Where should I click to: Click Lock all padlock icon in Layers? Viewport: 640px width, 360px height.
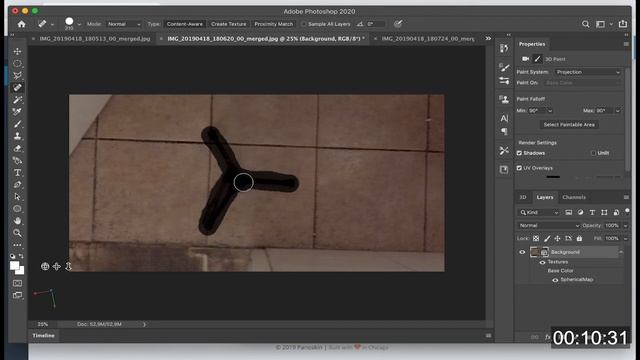pyautogui.click(x=579, y=238)
